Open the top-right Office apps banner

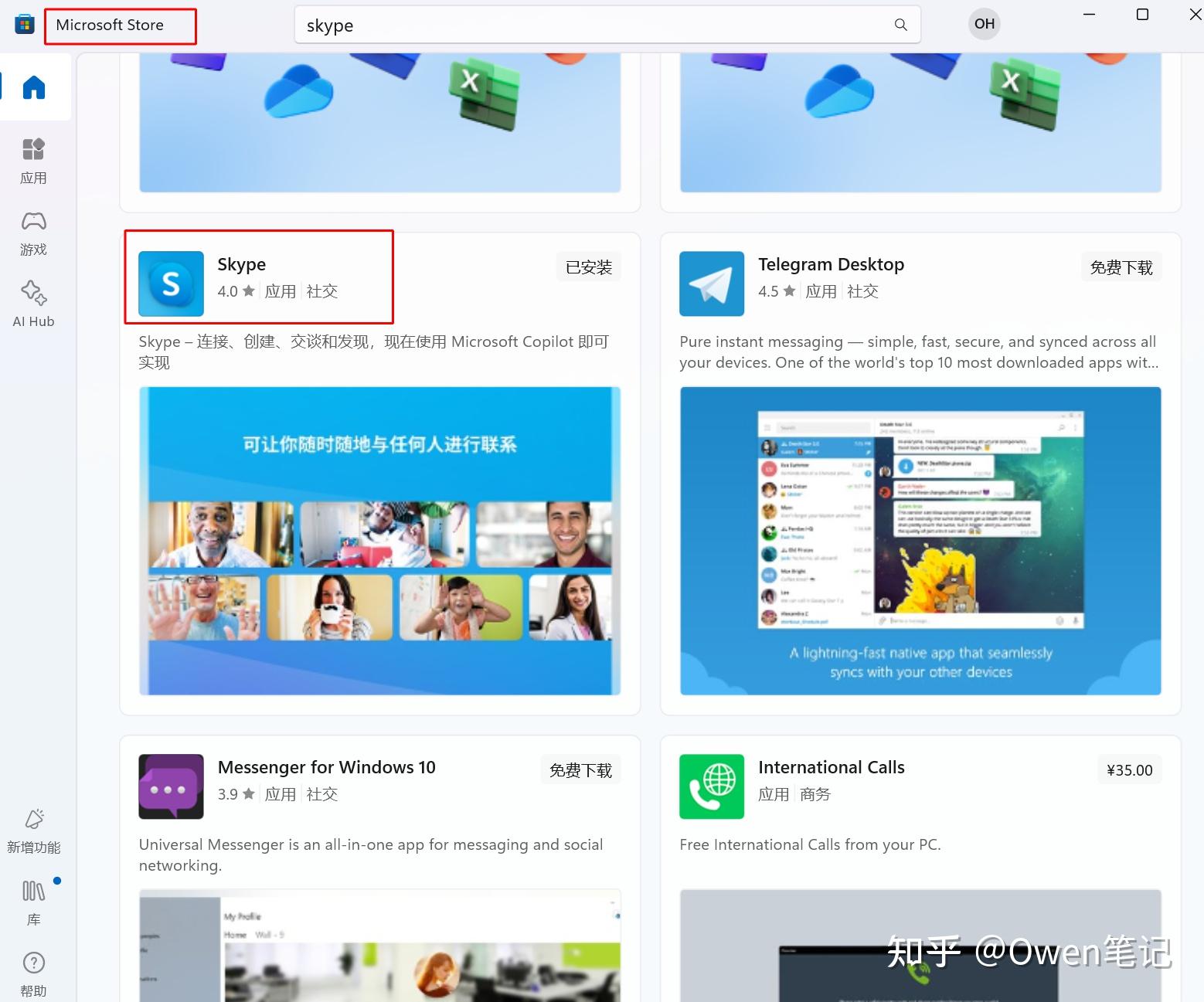[920, 123]
